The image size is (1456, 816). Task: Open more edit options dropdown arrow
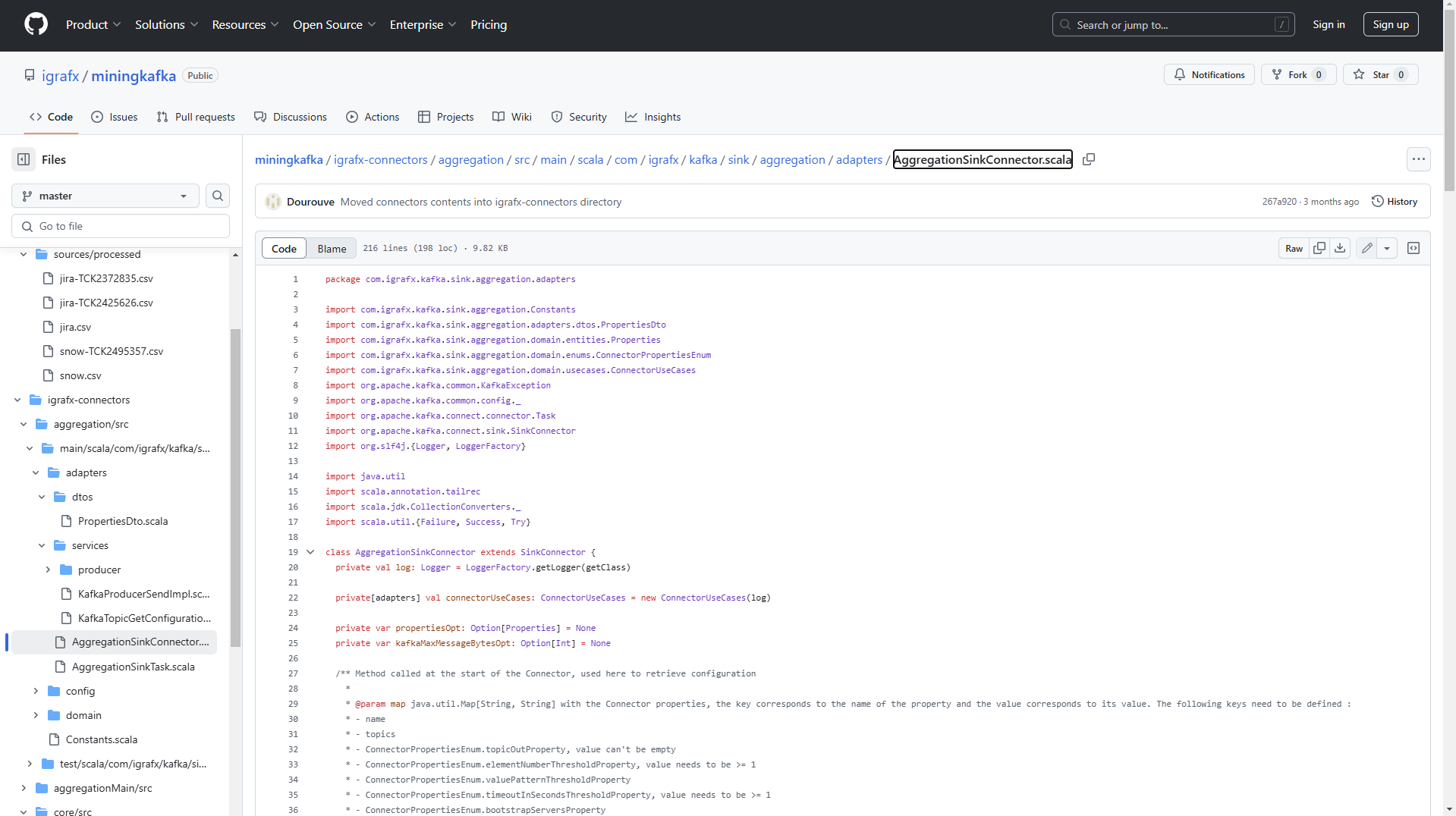tap(1387, 248)
